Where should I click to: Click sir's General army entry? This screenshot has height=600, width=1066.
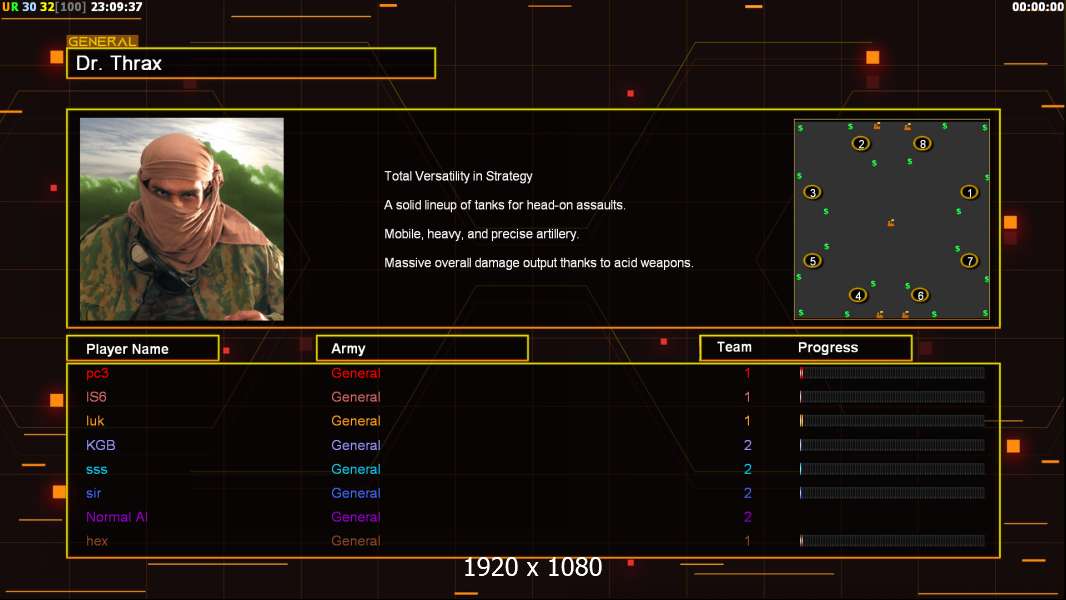pyautogui.click(x=356, y=493)
